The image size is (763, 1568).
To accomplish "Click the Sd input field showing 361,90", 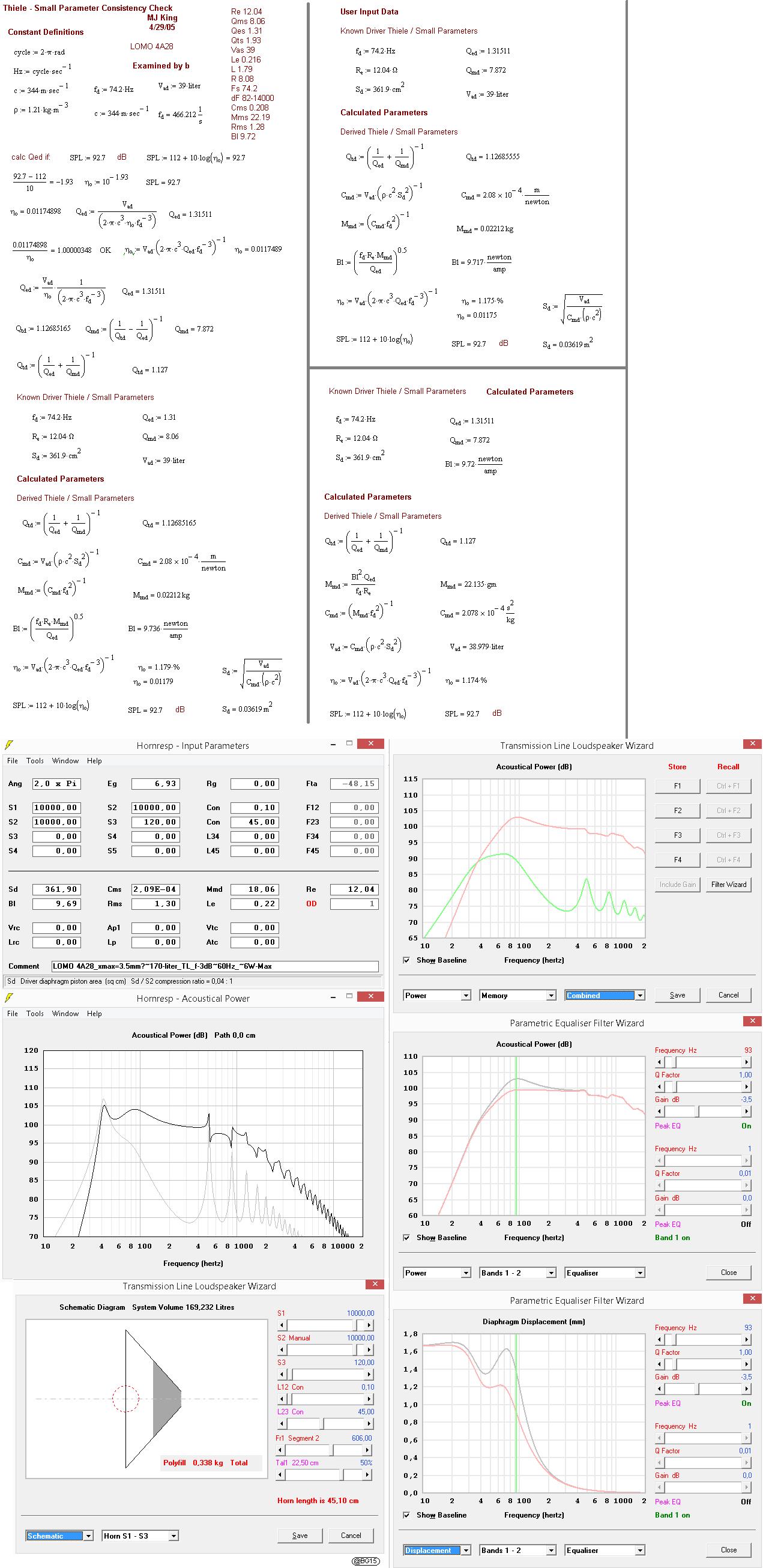I will (x=56, y=889).
